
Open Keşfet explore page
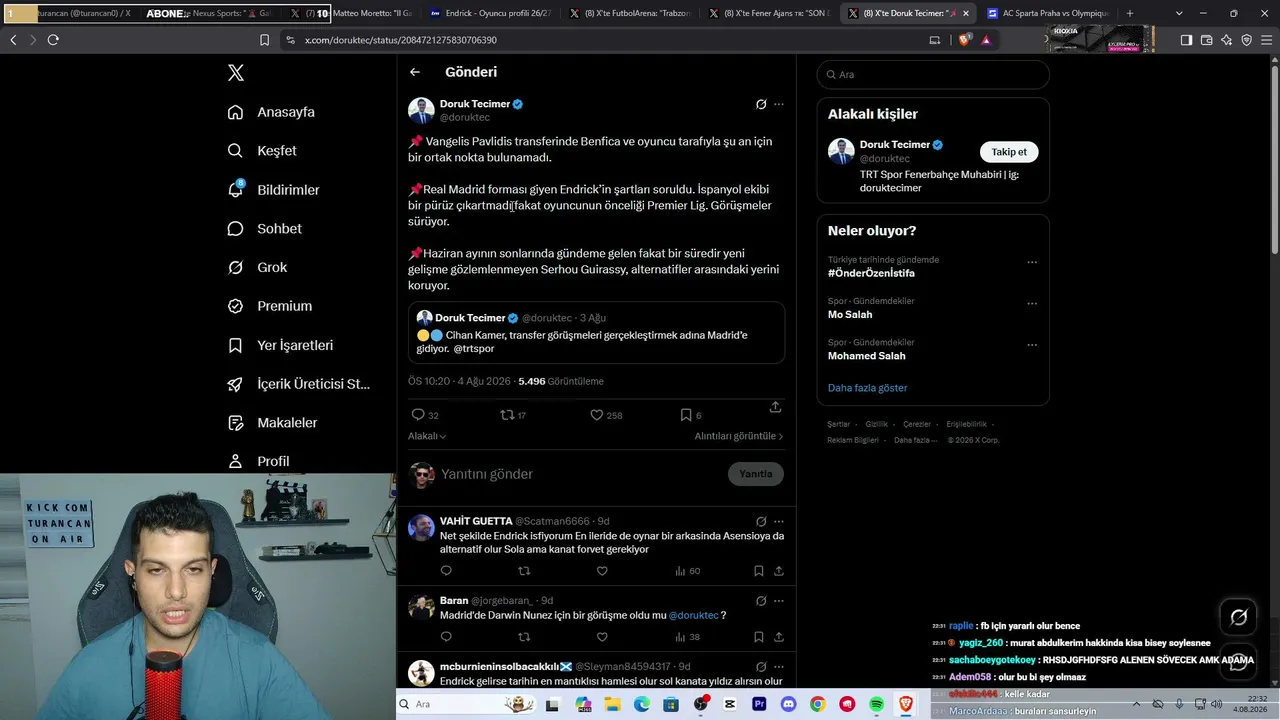tap(262, 151)
